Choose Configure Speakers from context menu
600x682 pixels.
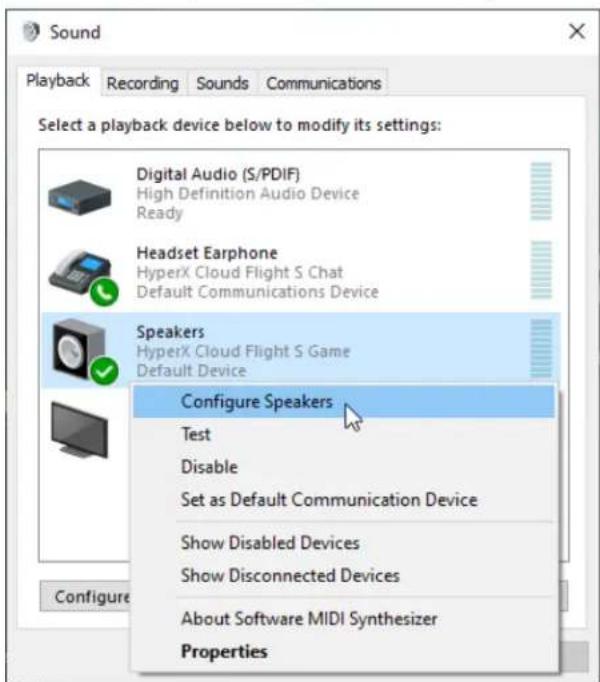point(344,401)
